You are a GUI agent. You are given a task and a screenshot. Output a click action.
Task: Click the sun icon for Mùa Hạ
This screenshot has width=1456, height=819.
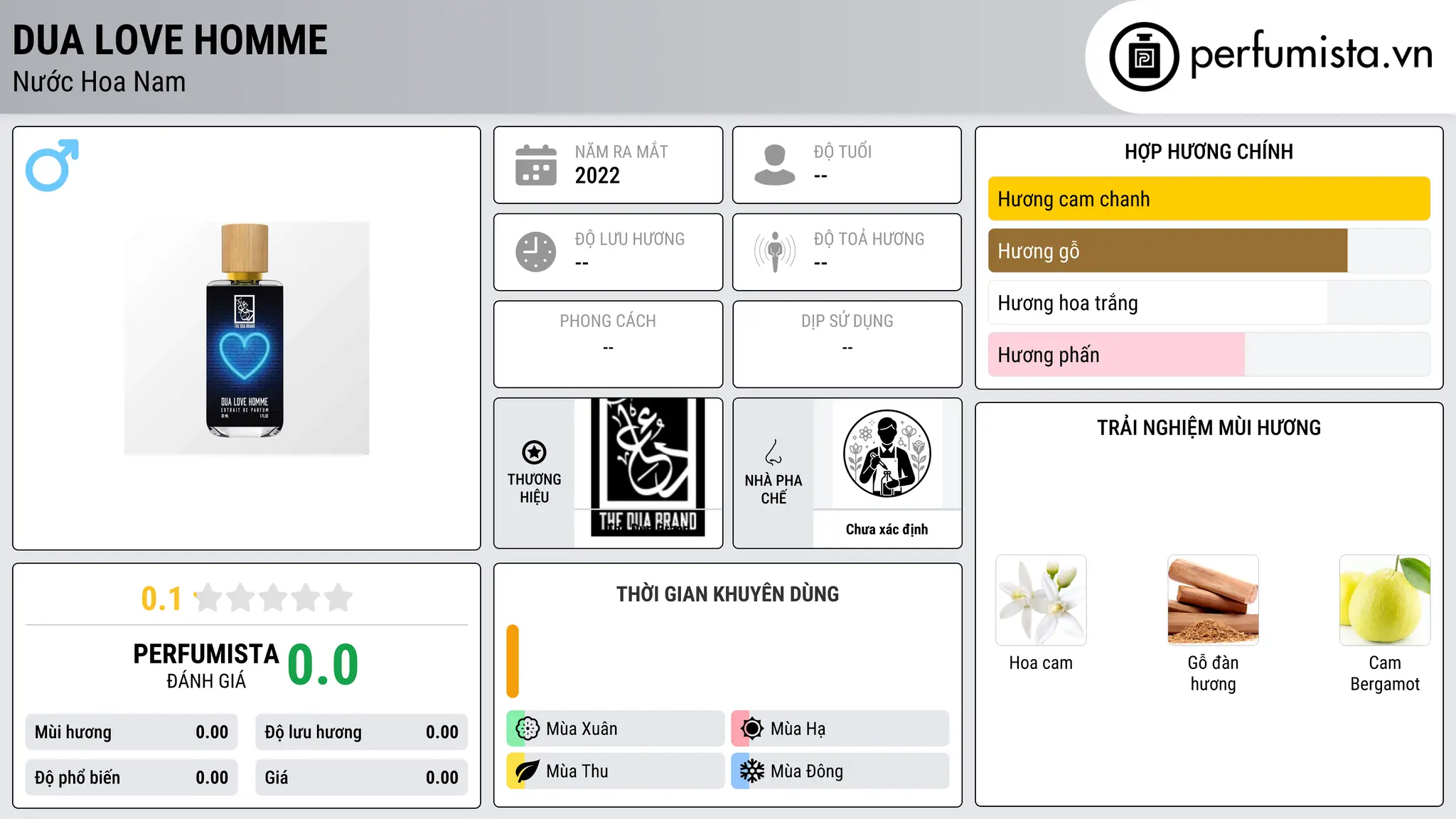(752, 729)
